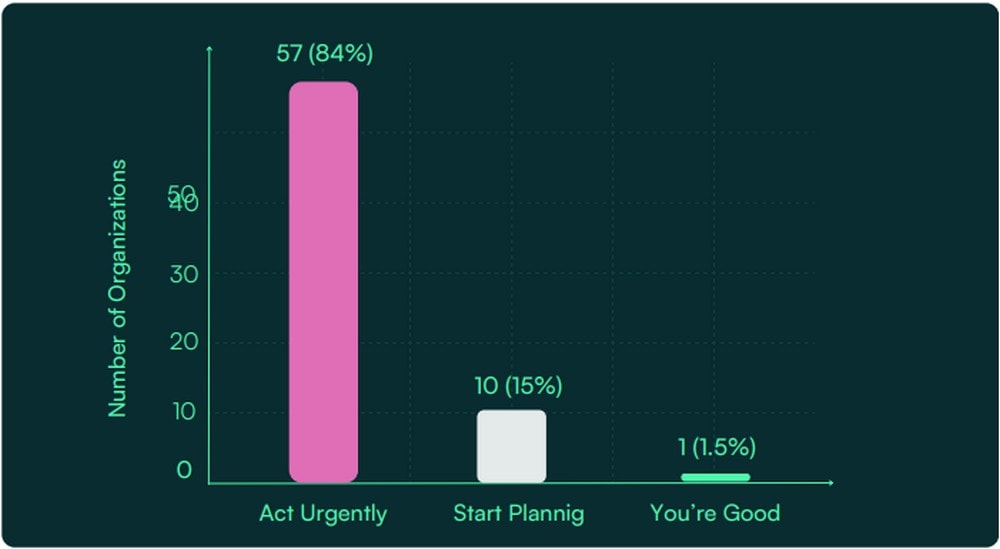1000x549 pixels.
Task: Click the Number of Organizations axis title
Action: click(117, 289)
